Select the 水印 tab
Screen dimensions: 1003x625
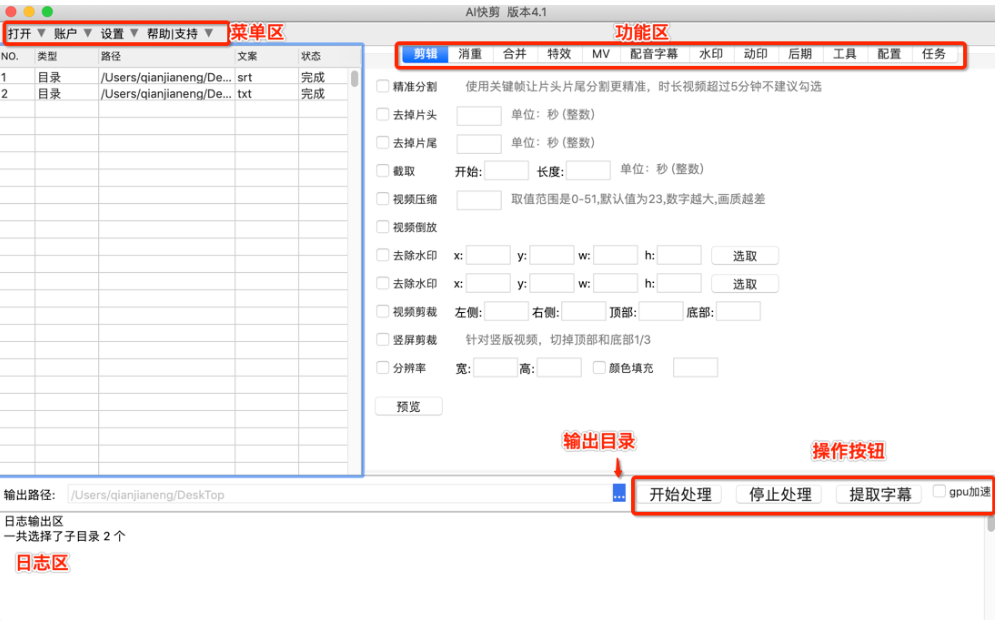710,54
